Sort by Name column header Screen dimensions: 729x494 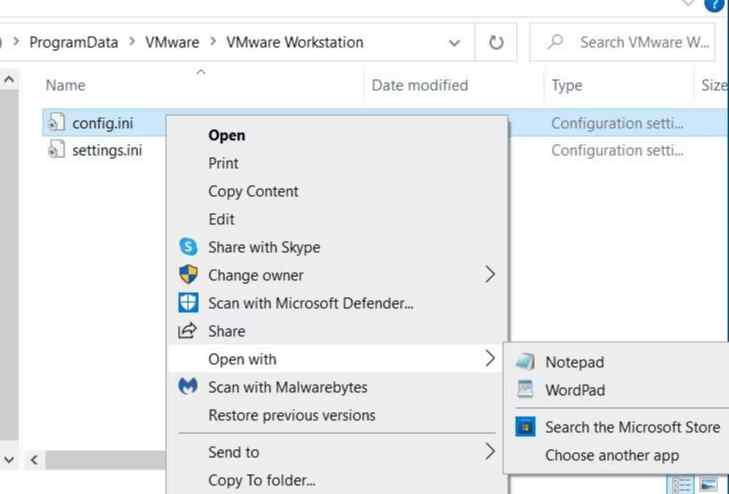[x=65, y=85]
